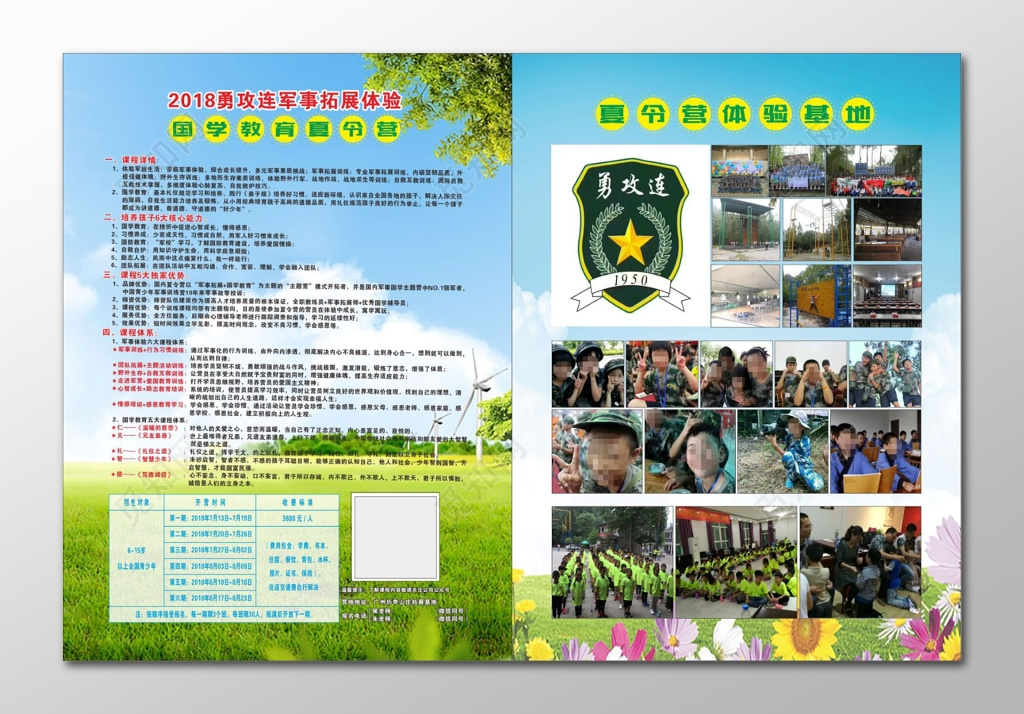Open the yellow climbing wall photo
Viewport: 1024px width, 714px height.
tap(816, 295)
